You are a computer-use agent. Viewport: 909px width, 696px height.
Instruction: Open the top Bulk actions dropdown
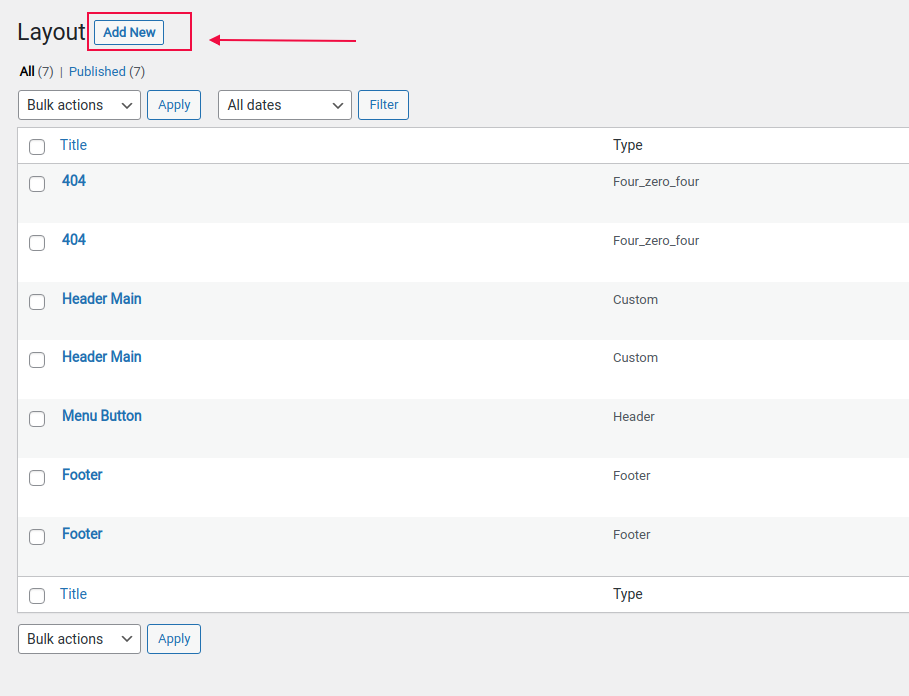point(79,105)
